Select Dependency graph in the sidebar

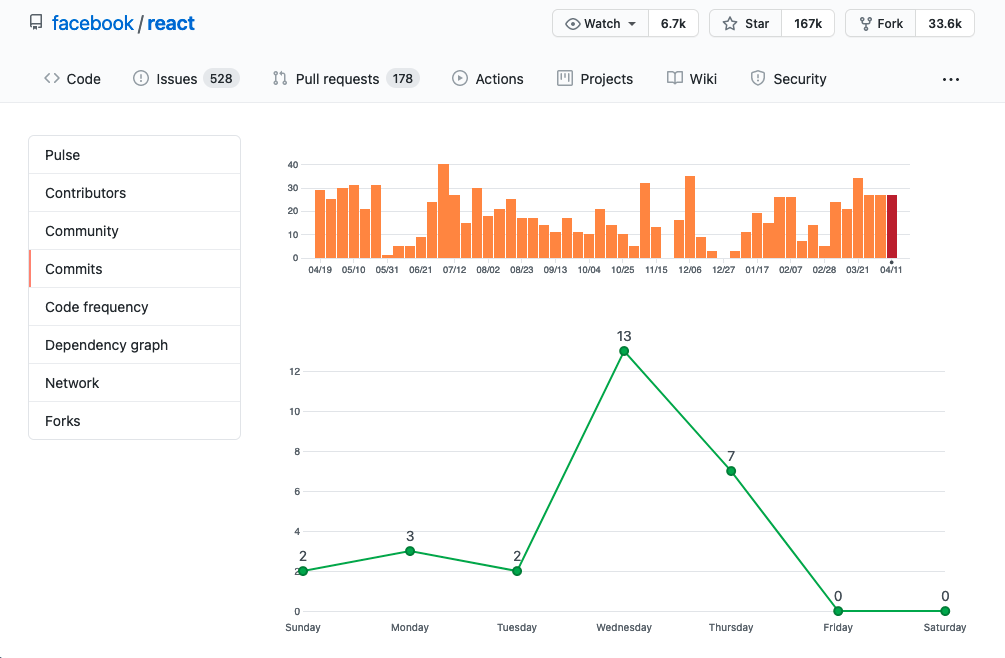[x=135, y=345]
